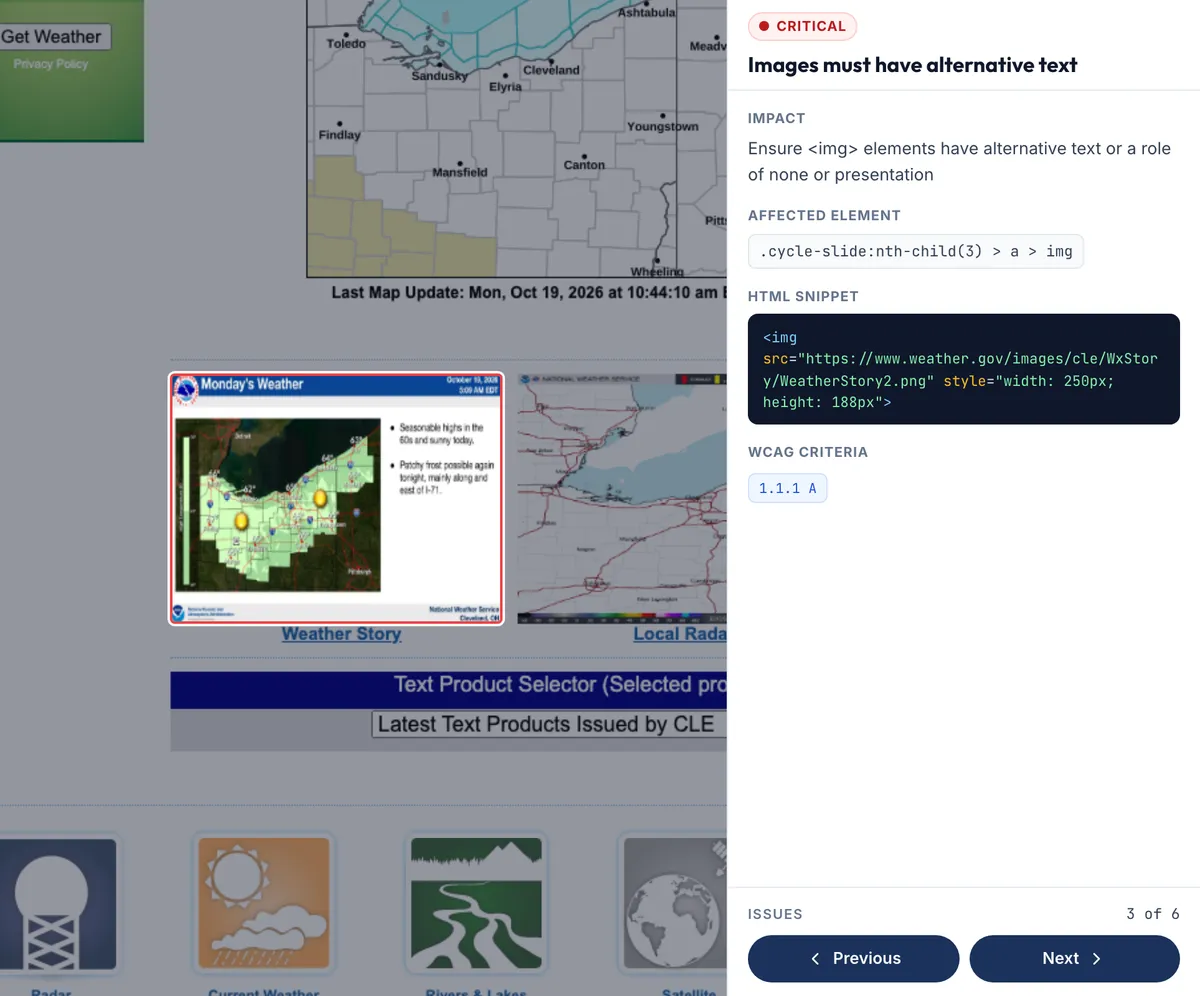The width and height of the screenshot is (1200, 996).
Task: Click the Sandusky label on the map
Action: [439, 76]
